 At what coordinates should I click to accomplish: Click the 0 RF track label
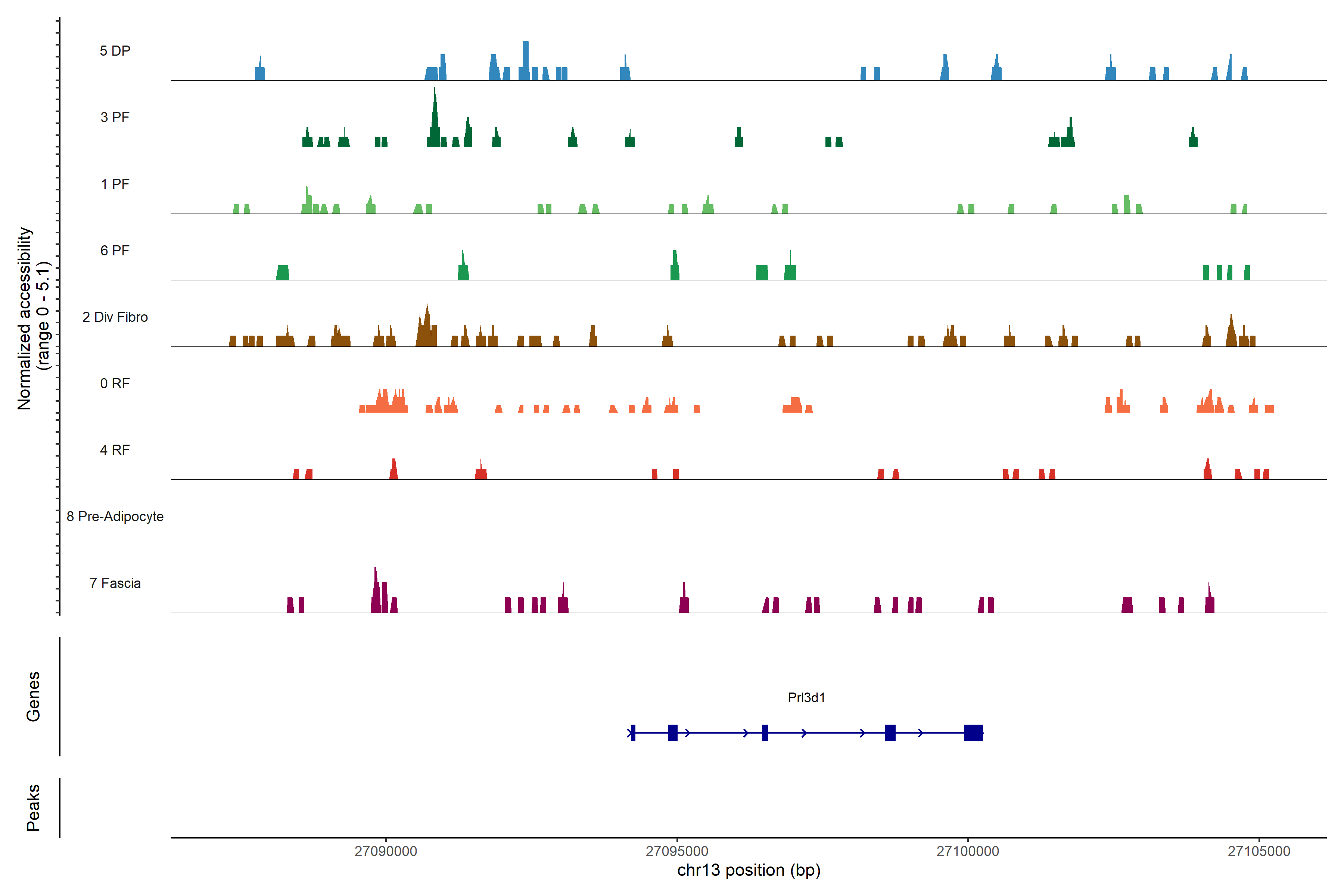point(115,383)
